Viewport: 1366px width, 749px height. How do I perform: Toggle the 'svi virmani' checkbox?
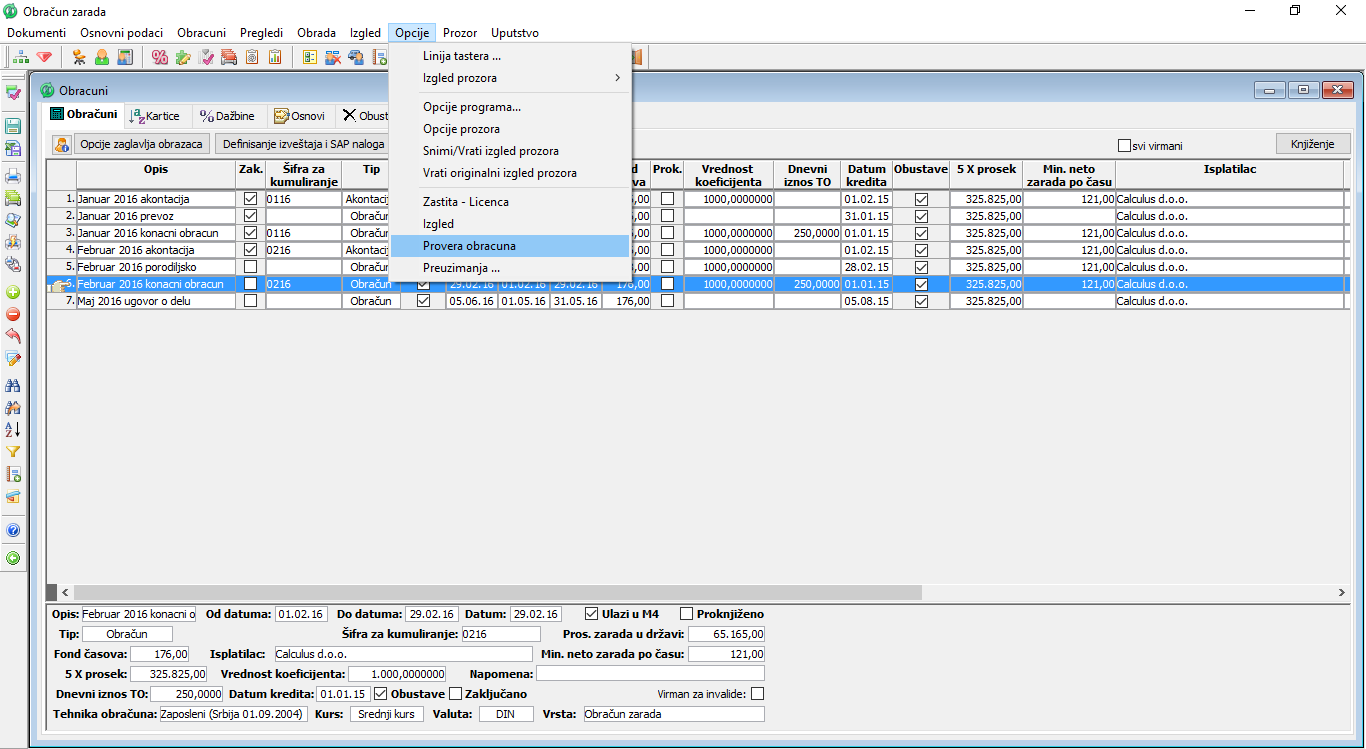1124,145
